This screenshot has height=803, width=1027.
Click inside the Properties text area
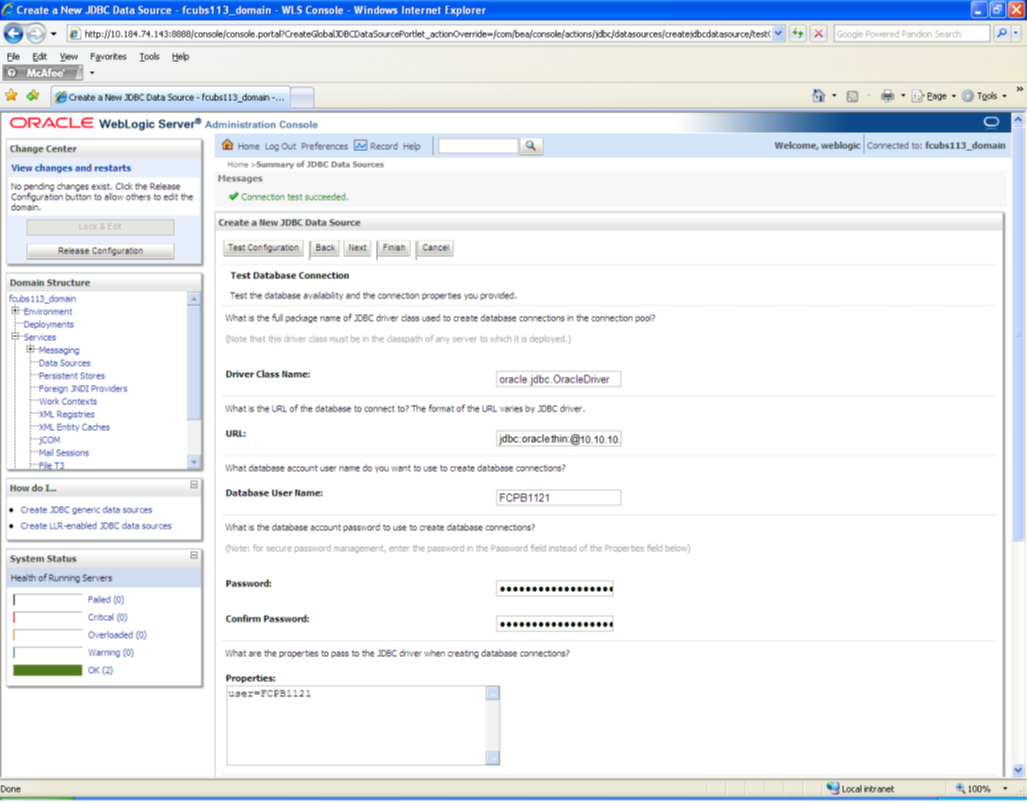356,725
